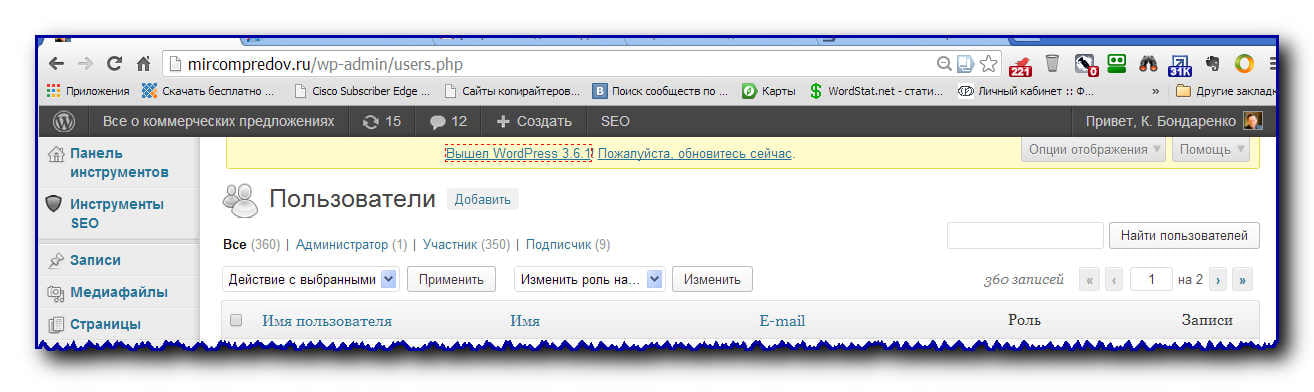Open Инструменты SEO in the sidebar

(118, 213)
